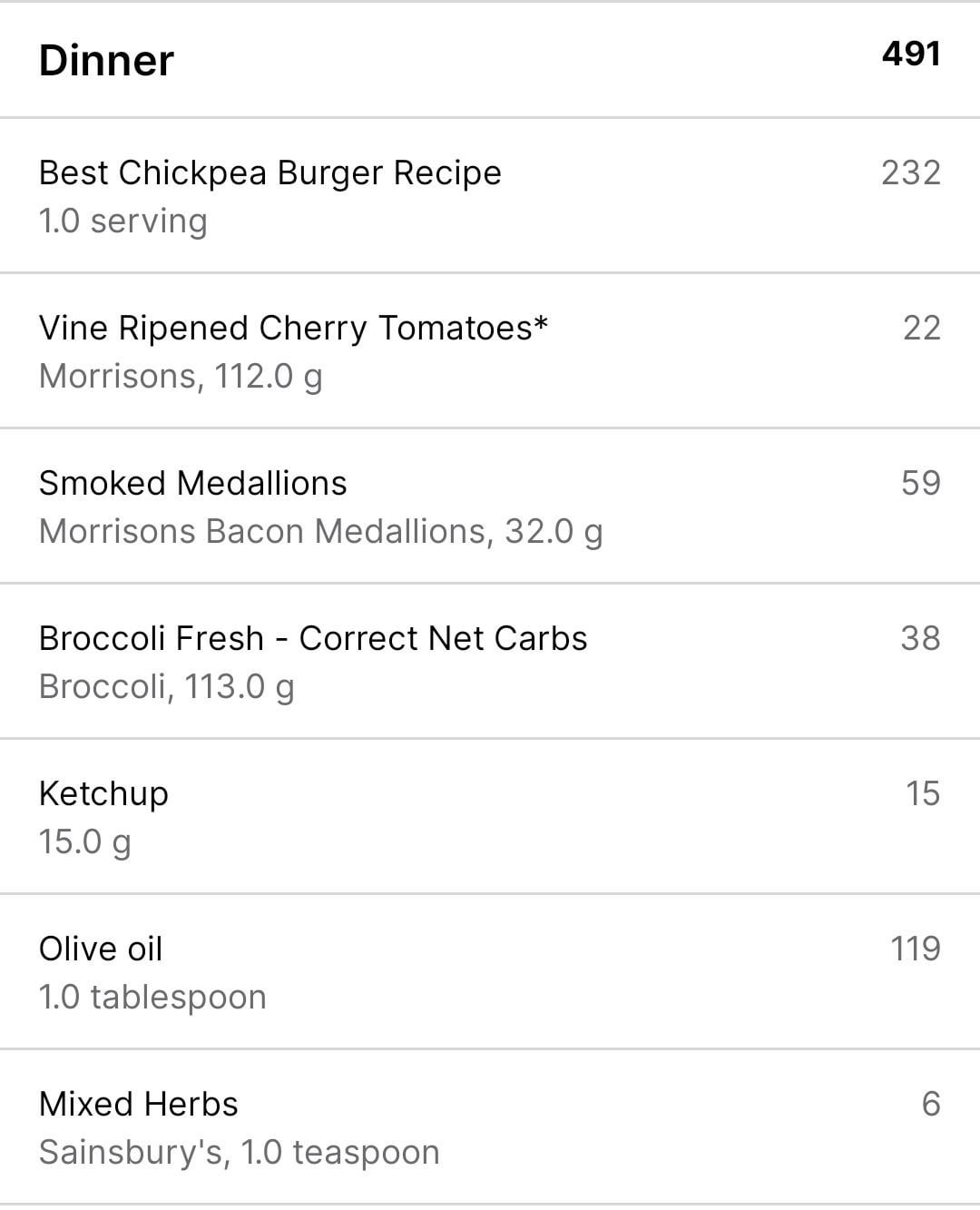Select Morrisons, 112.0 g serving detail
The width and height of the screenshot is (980, 1210).
click(x=181, y=377)
